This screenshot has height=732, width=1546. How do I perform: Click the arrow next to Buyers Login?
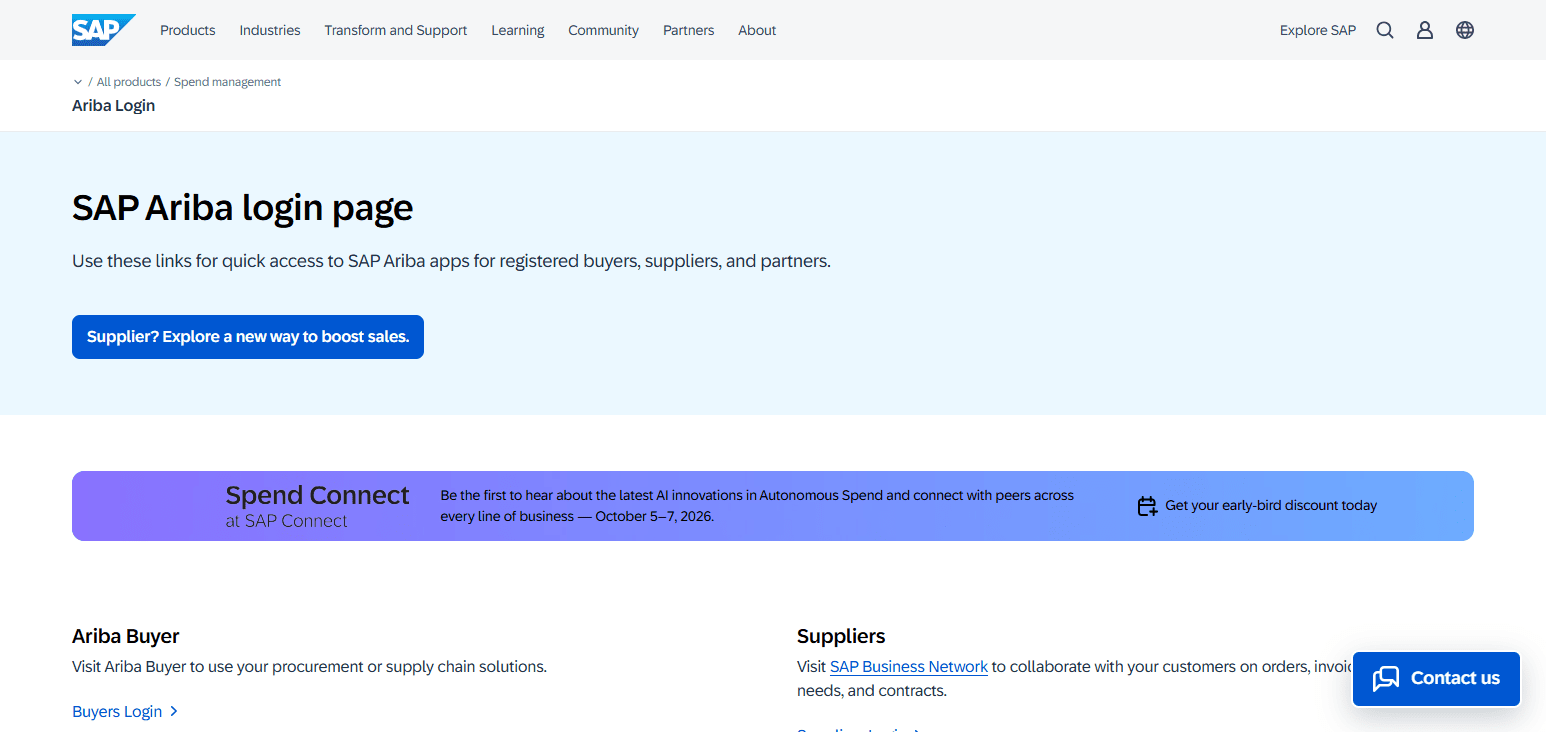pos(174,711)
